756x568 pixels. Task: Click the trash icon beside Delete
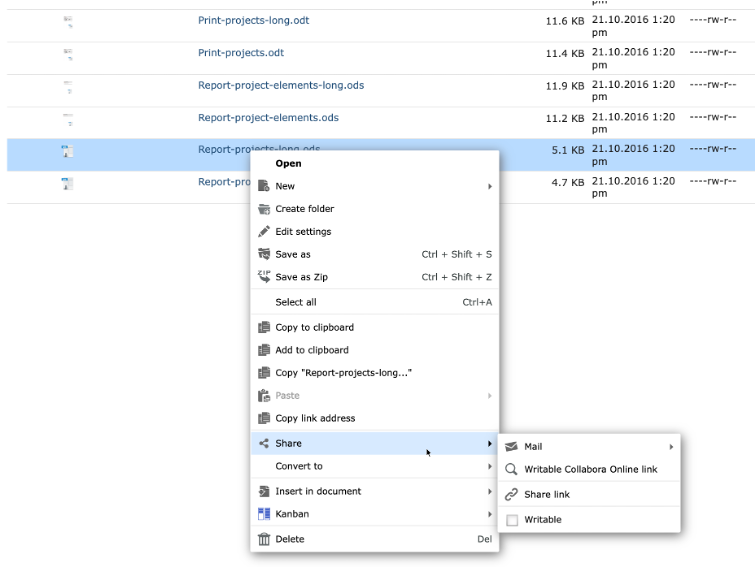pyautogui.click(x=264, y=539)
